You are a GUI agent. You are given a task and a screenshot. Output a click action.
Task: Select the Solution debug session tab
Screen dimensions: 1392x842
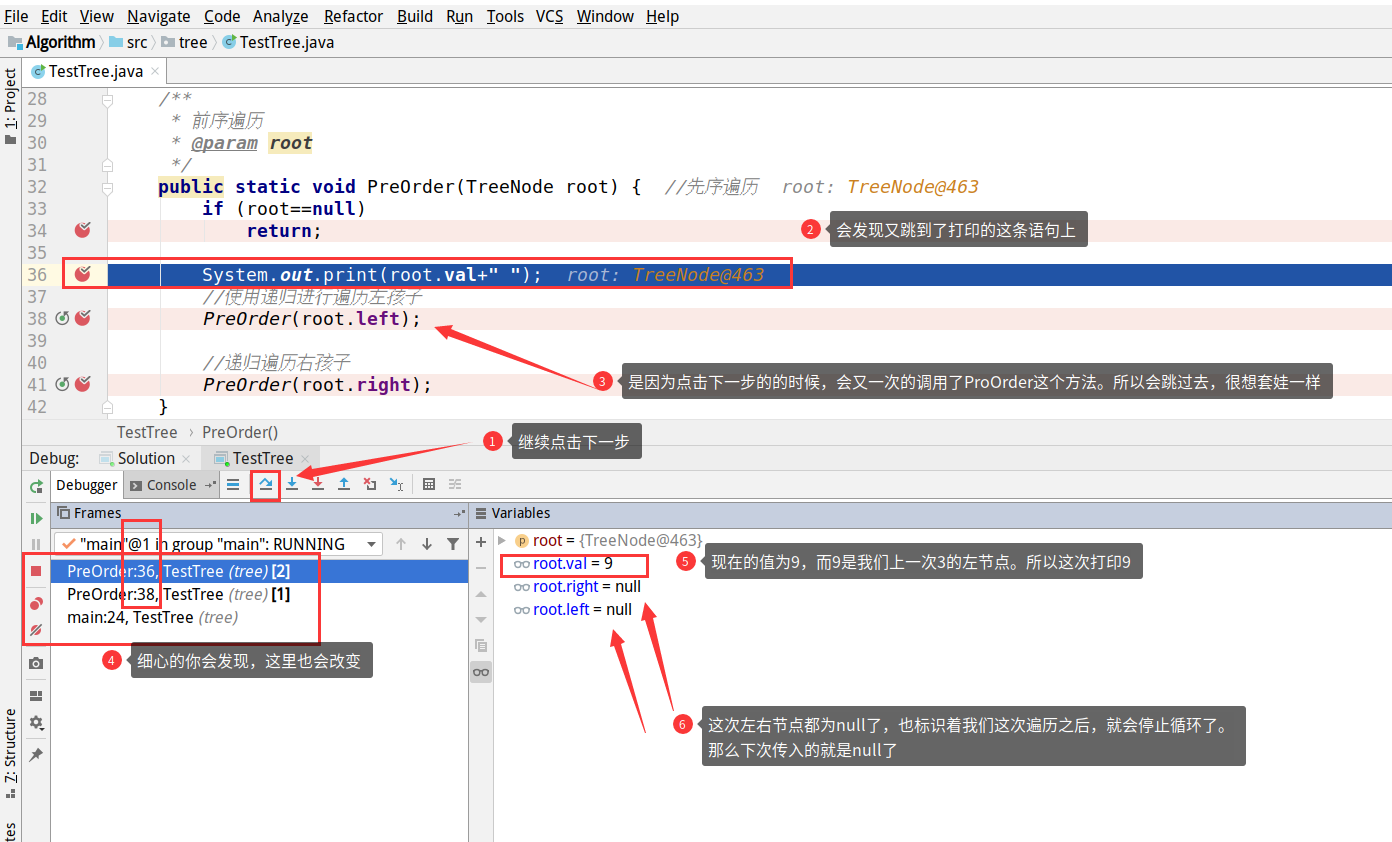(146, 458)
